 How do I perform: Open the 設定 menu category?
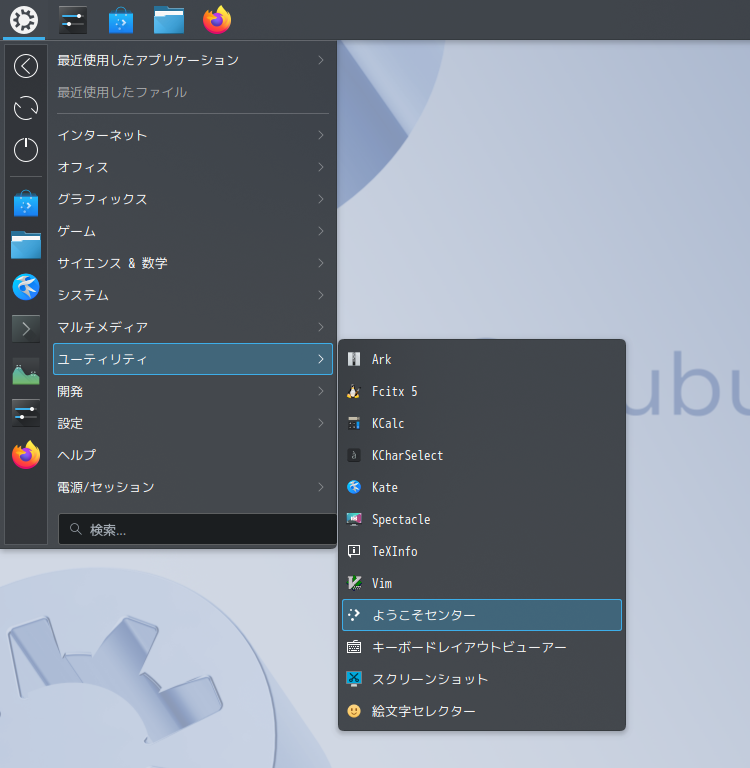click(x=193, y=423)
